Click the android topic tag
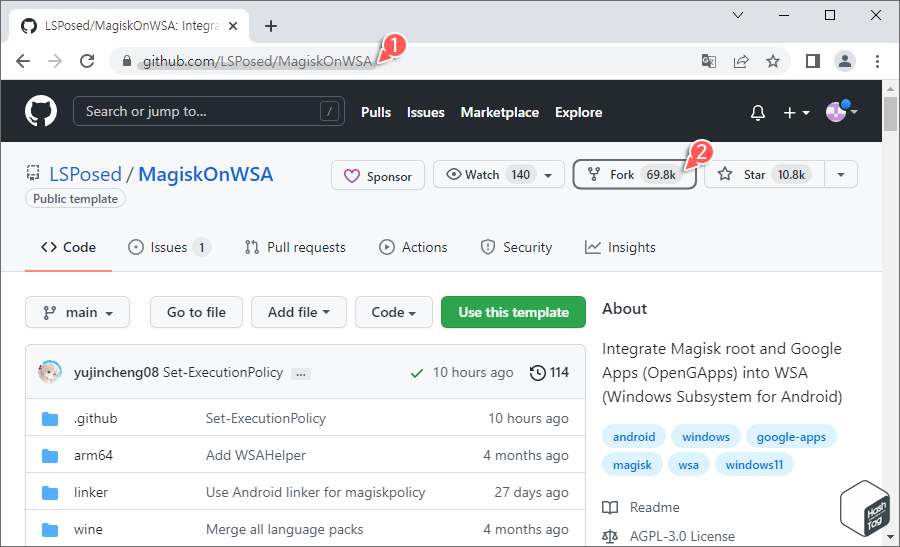This screenshot has height=547, width=900. pyautogui.click(x=634, y=437)
